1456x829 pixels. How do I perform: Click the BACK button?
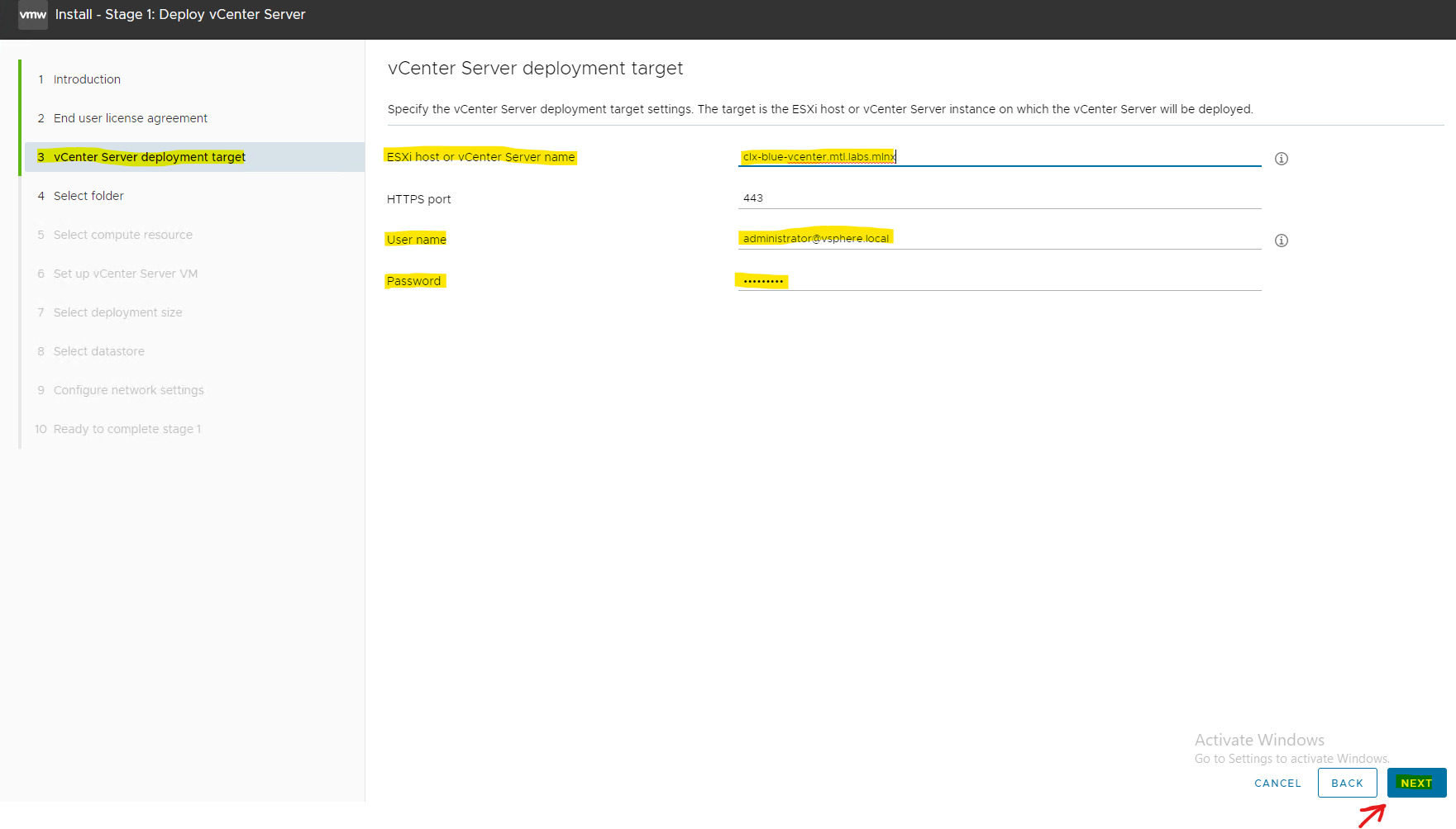pyautogui.click(x=1347, y=783)
